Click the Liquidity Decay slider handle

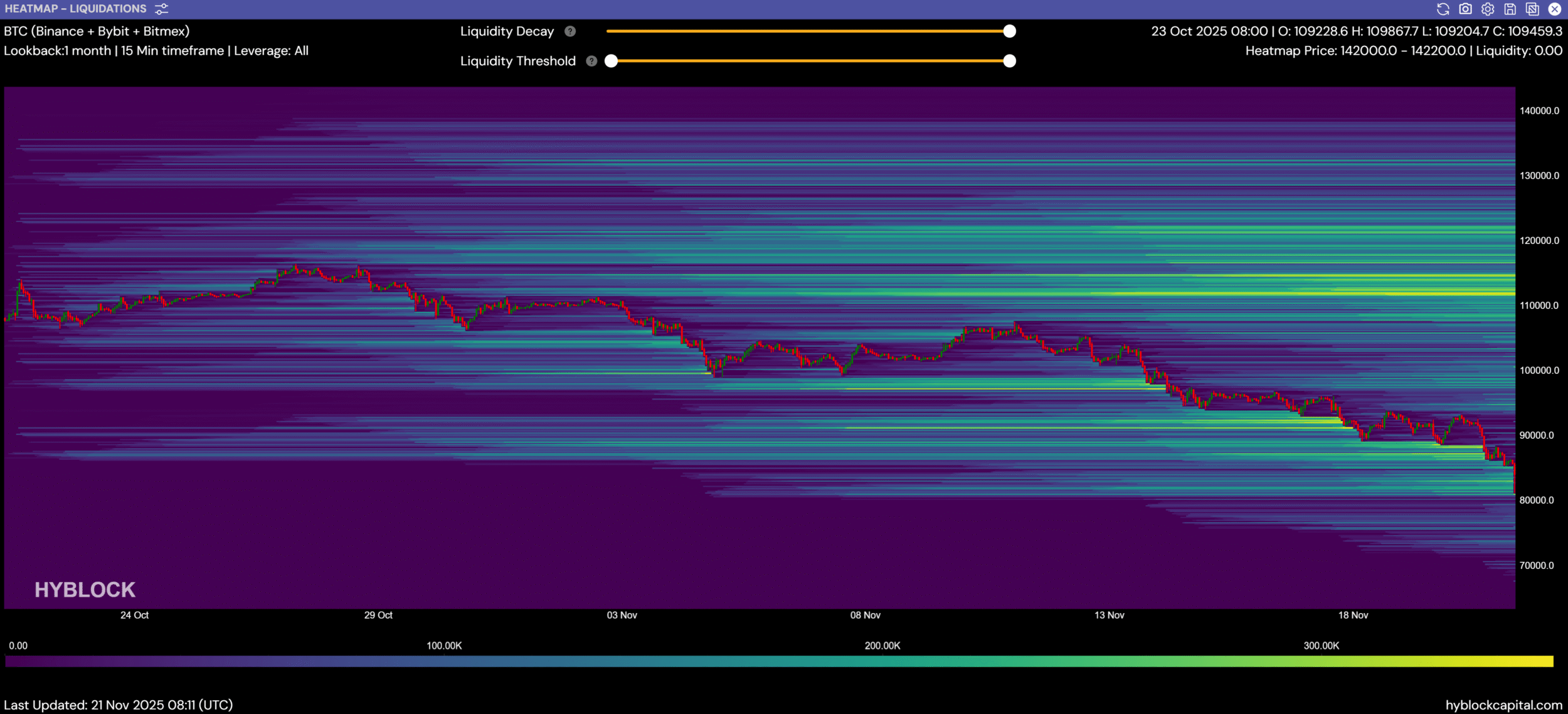tap(1009, 31)
